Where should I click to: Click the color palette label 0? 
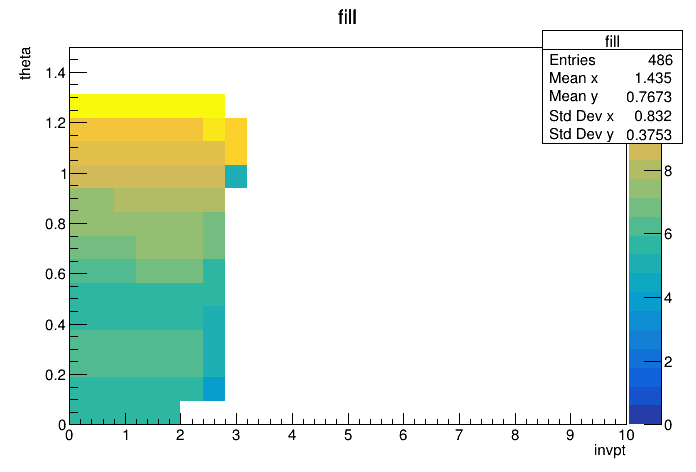tap(668, 425)
